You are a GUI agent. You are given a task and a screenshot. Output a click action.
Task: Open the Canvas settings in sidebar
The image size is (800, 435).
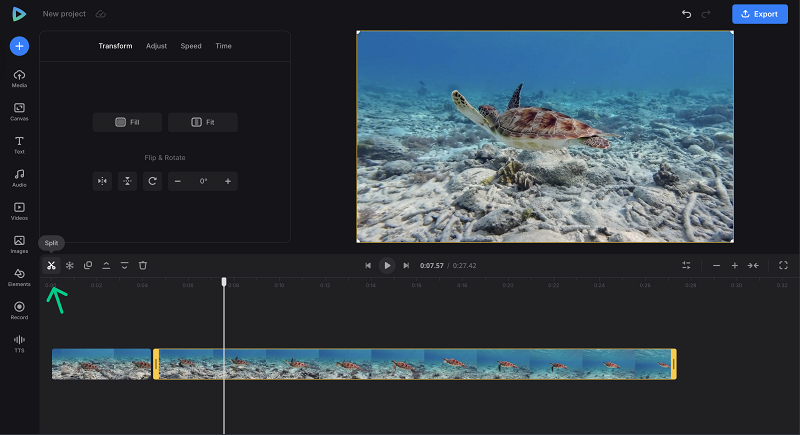(x=19, y=112)
